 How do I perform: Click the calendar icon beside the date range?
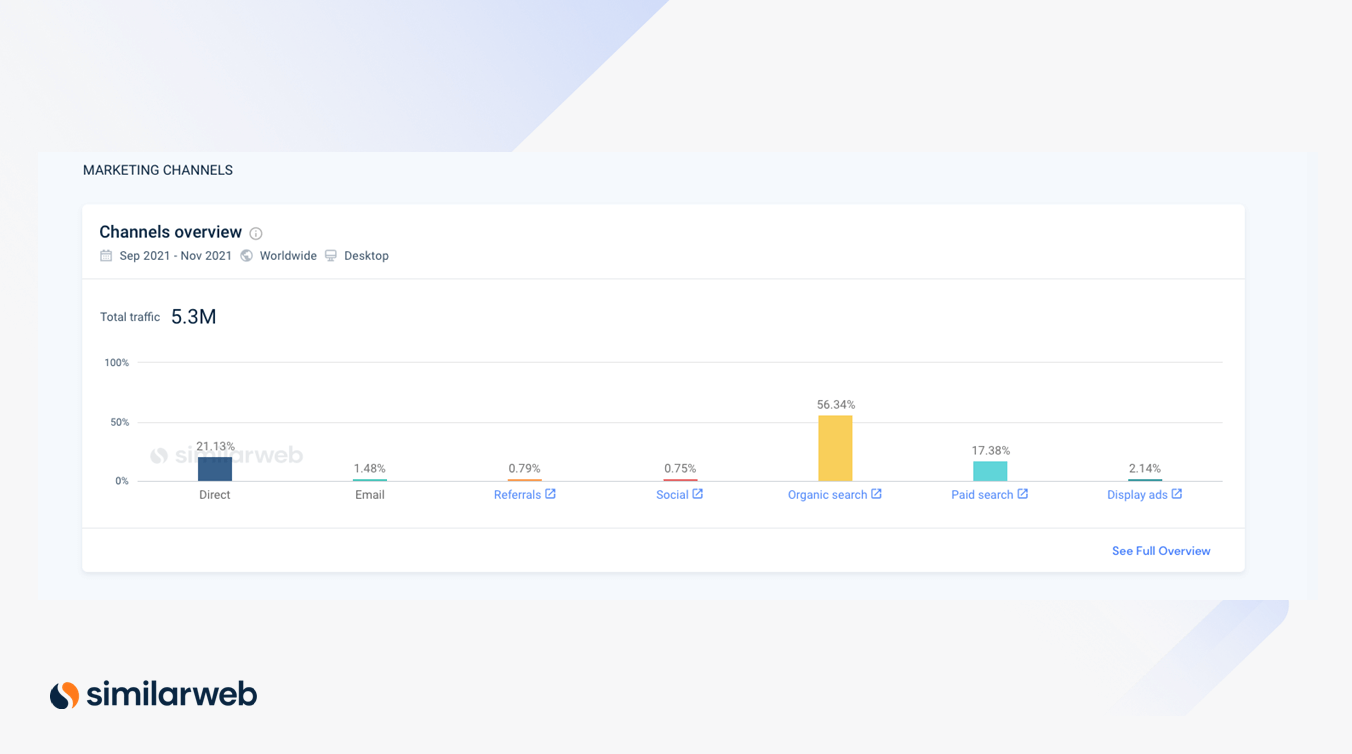click(105, 255)
